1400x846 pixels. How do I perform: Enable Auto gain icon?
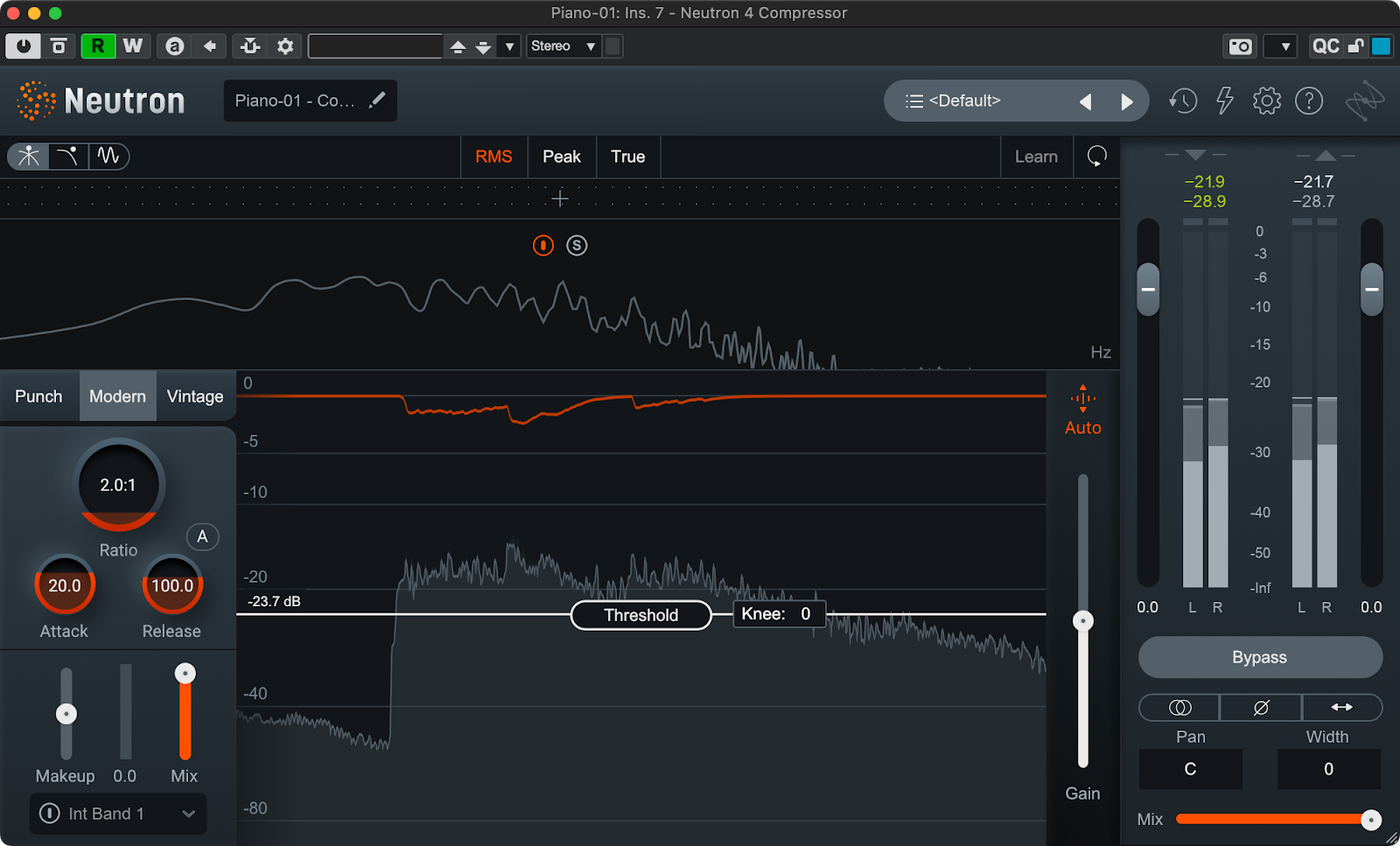click(1082, 400)
